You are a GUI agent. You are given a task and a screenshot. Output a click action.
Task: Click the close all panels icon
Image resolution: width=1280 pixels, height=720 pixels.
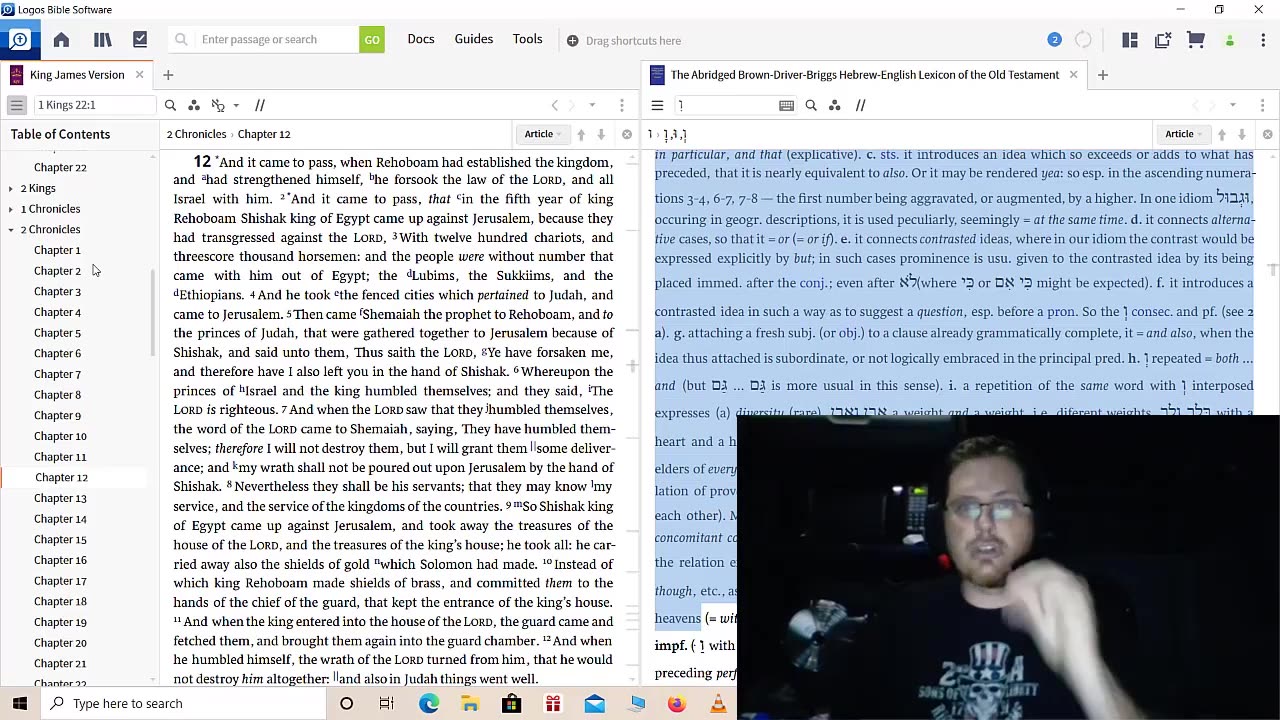[x=1163, y=40]
